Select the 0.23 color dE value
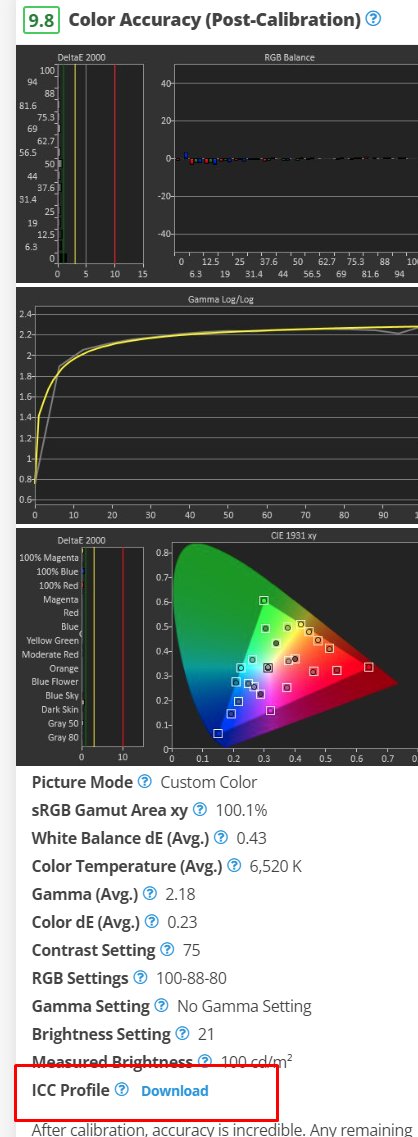 [x=182, y=922]
